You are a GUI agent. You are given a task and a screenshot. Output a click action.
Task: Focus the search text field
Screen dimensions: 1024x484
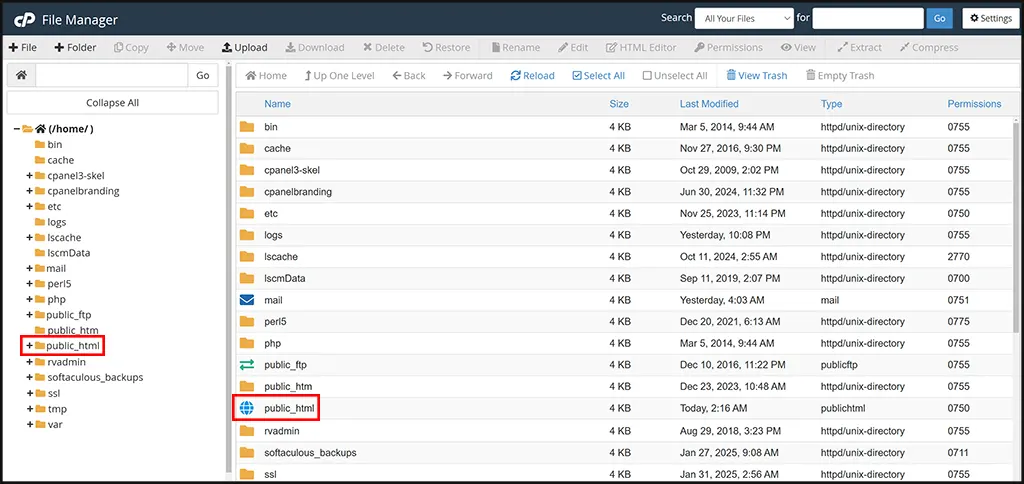coord(868,18)
